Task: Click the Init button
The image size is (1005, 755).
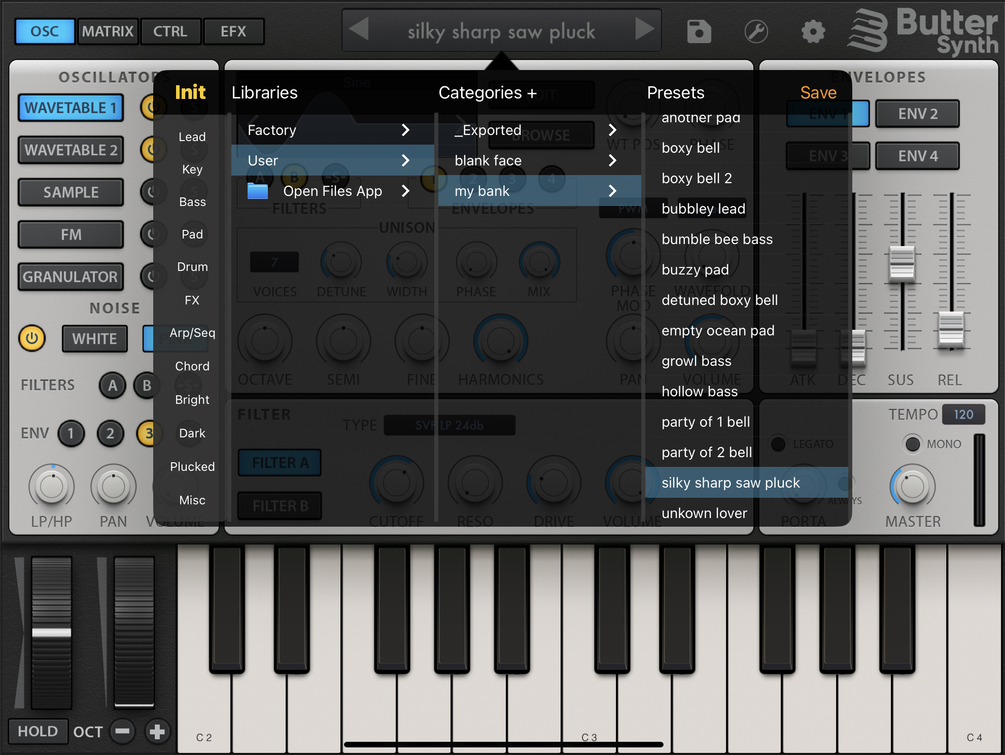Action: tap(190, 92)
